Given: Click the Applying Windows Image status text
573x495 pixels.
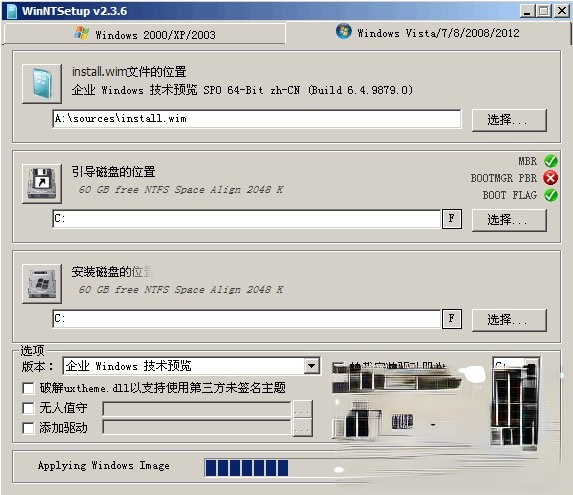Looking at the screenshot, I should 103,465.
